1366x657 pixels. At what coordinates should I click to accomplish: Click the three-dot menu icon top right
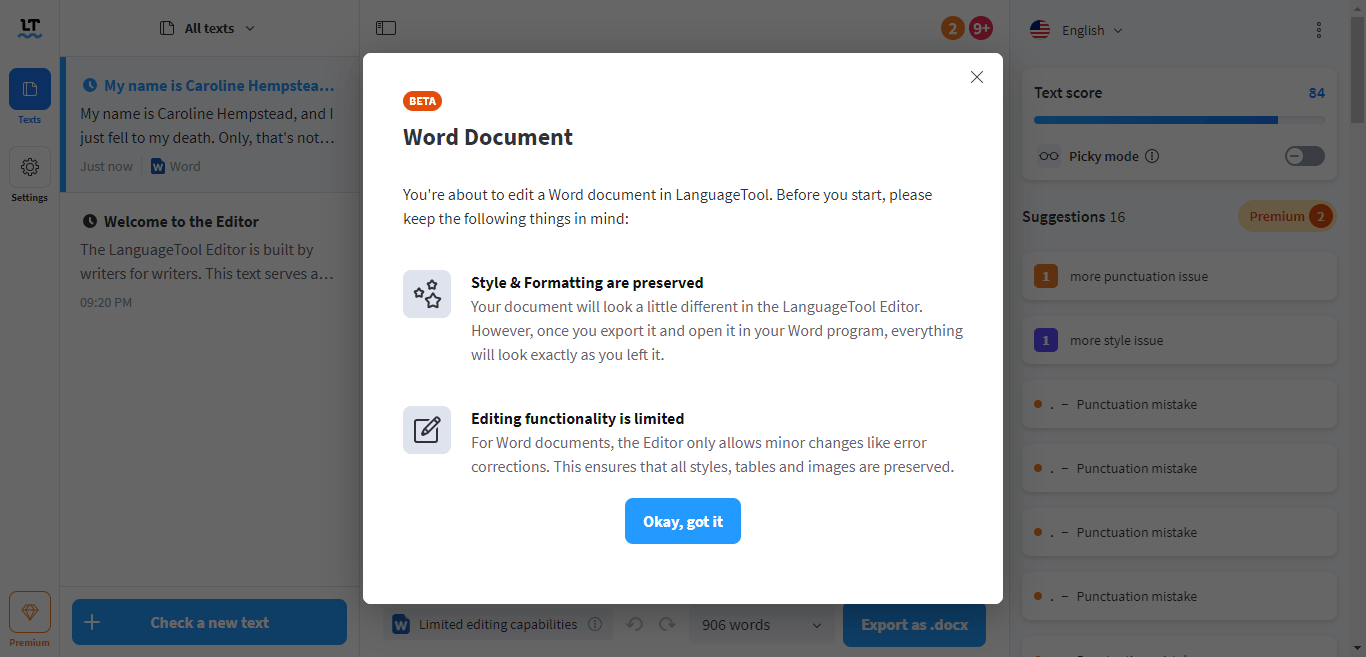[x=1318, y=30]
